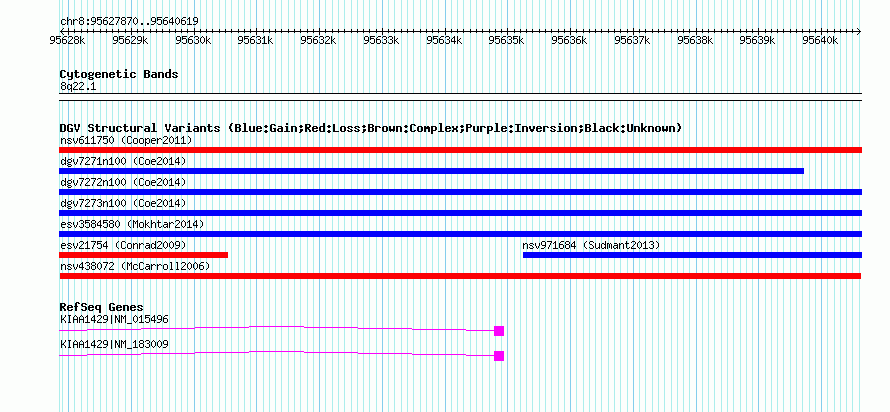Click the 95631k ruler tick
The image size is (890, 412).
255,40
